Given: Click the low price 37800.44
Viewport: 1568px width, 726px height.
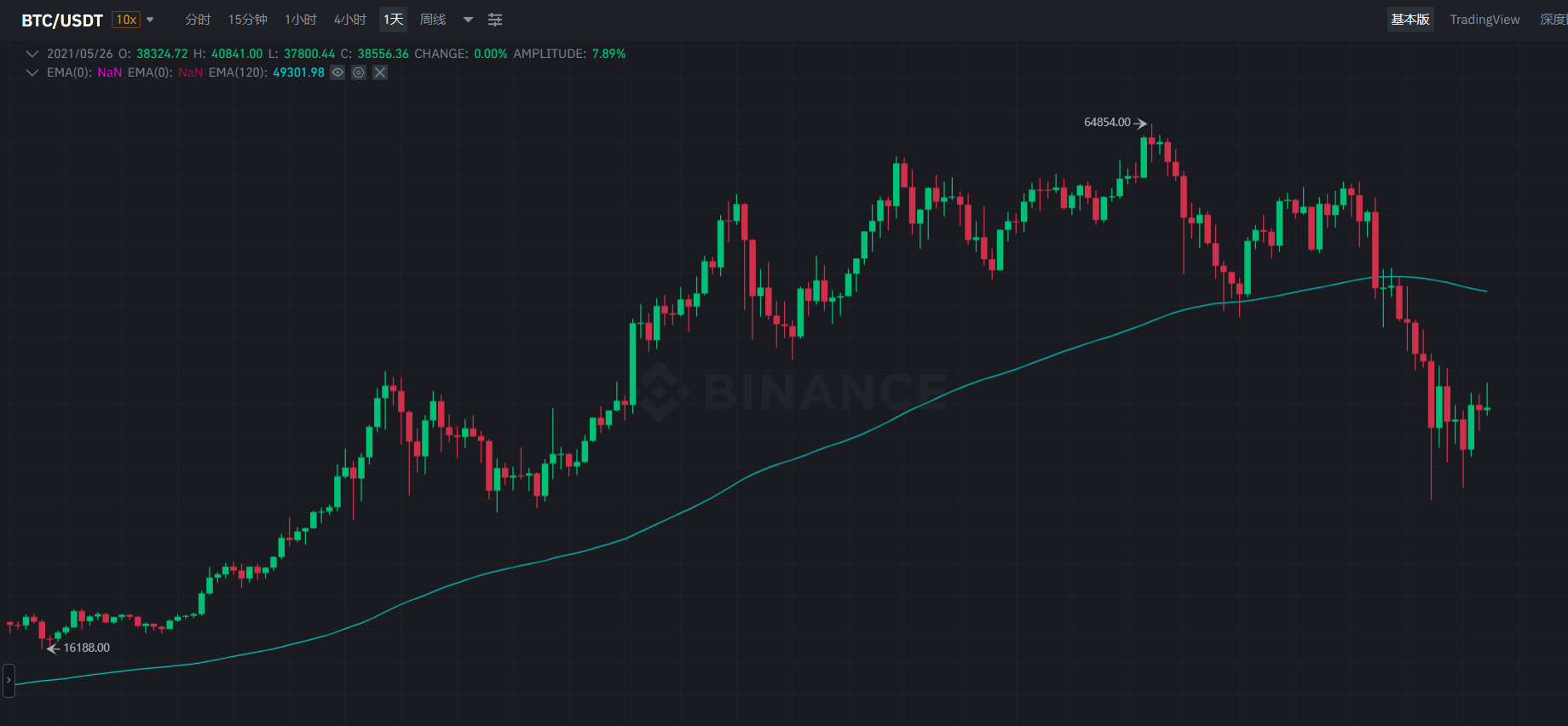Looking at the screenshot, I should pos(309,54).
